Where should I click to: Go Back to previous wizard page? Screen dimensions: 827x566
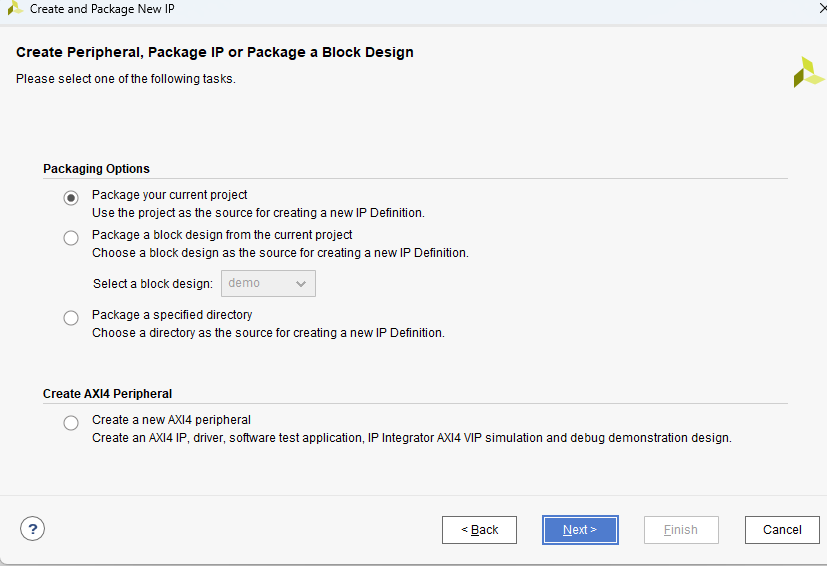[479, 530]
